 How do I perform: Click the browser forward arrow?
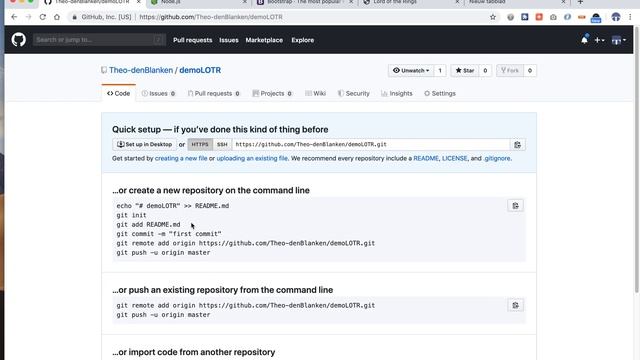(x=28, y=17)
